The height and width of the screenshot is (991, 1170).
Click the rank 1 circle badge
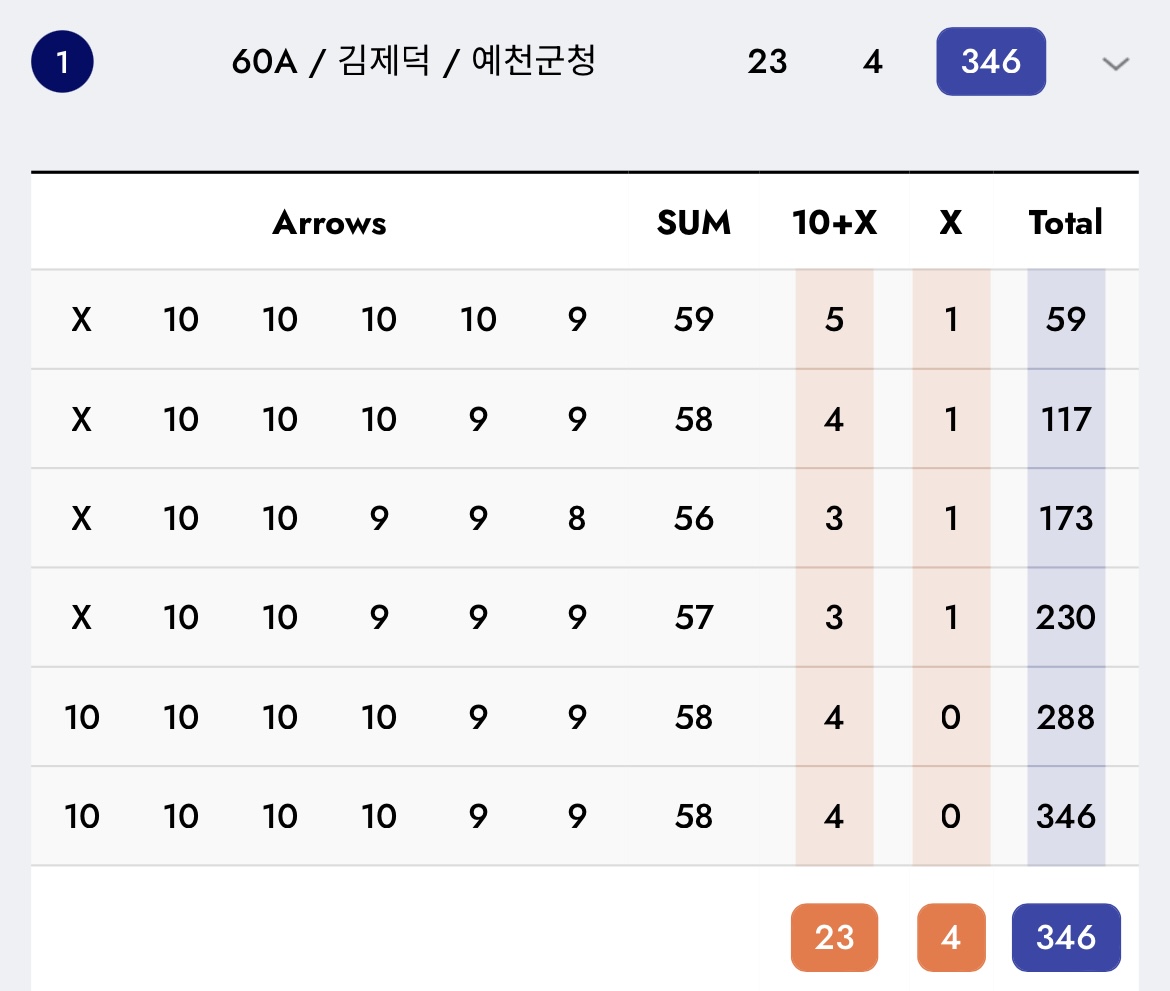click(62, 62)
